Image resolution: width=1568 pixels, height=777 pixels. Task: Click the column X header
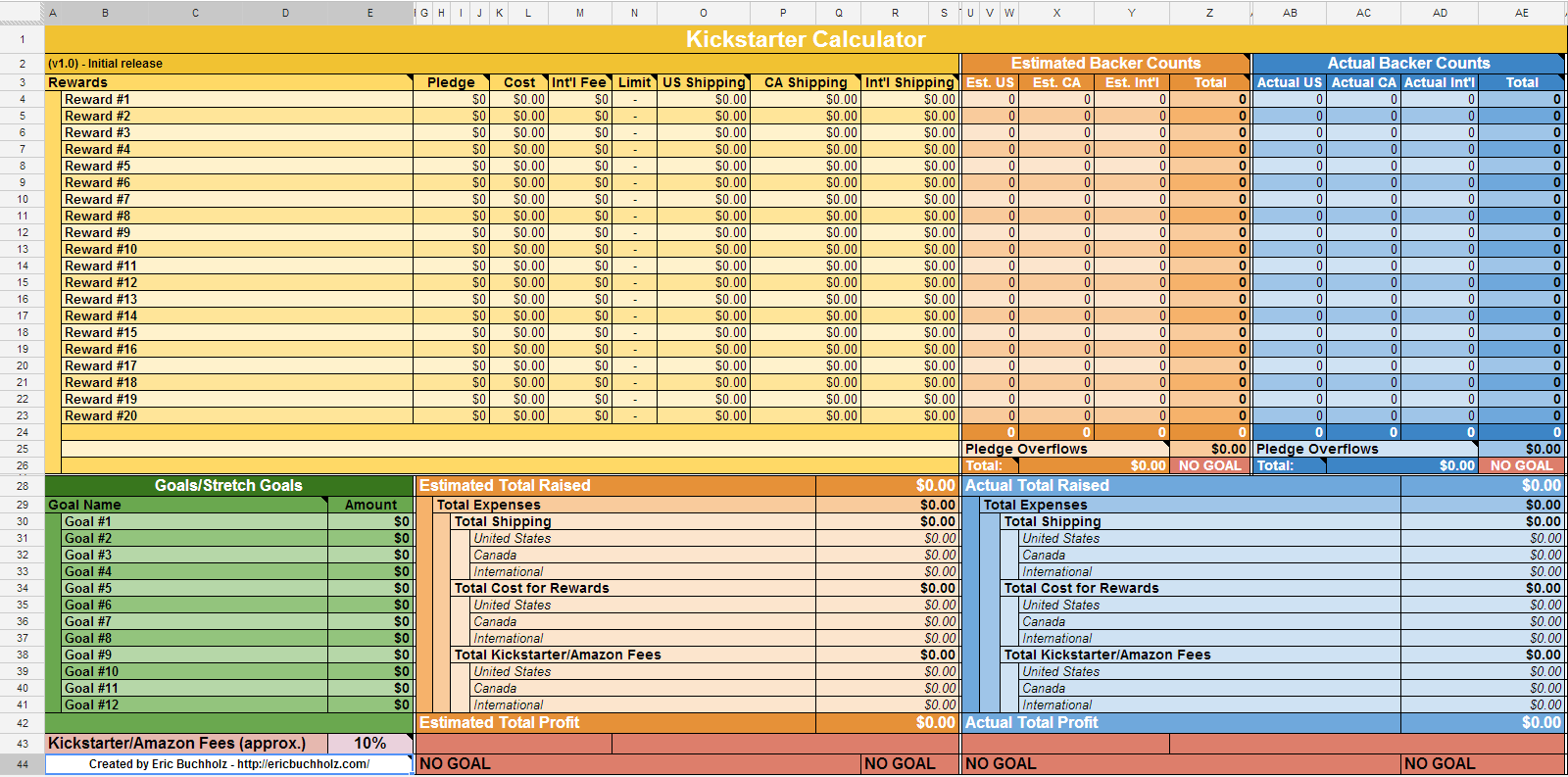(1056, 13)
